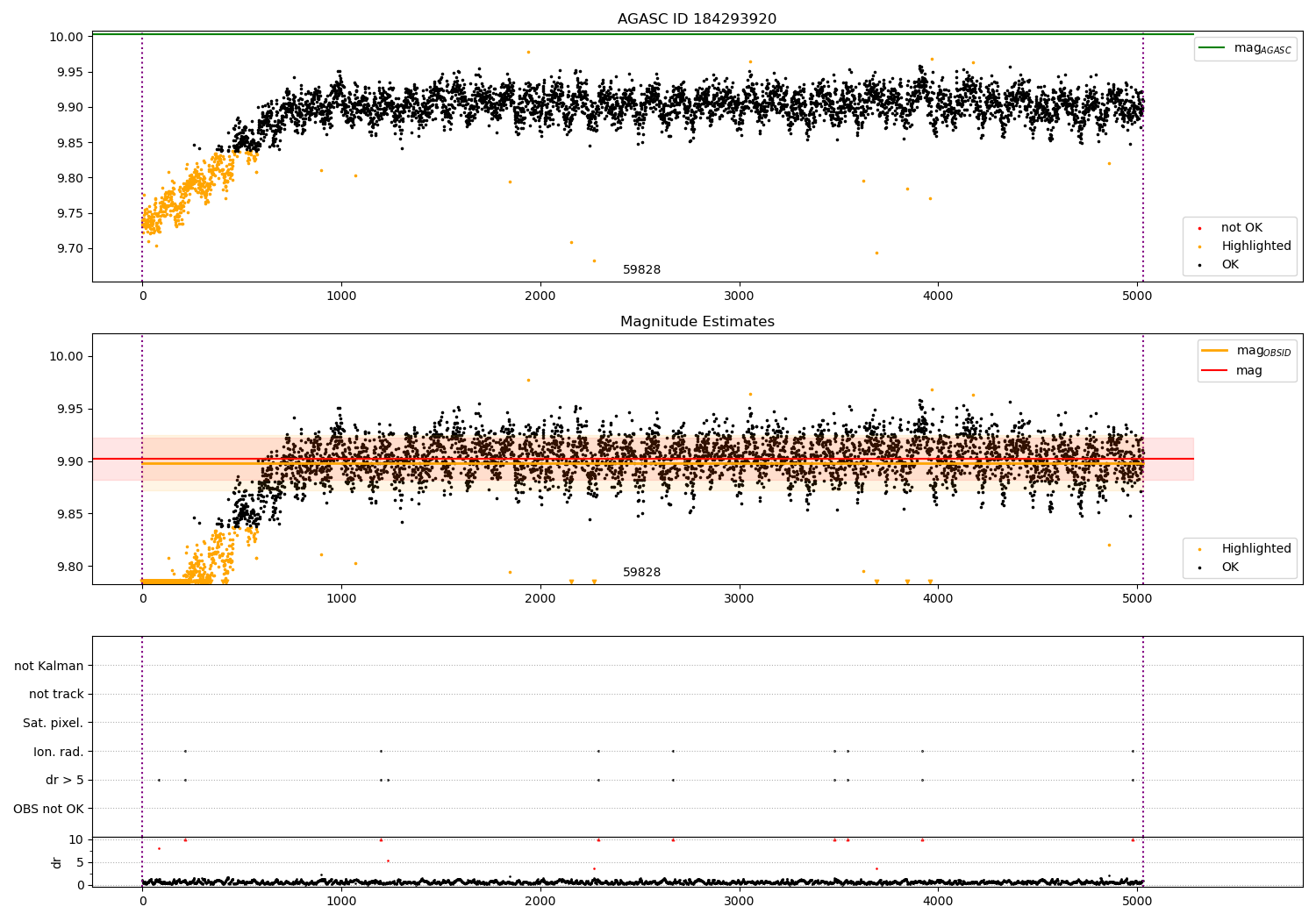Click the 5000 x-tick on bottom plot
Viewport: 1316px width, 921px height.
point(1137,901)
